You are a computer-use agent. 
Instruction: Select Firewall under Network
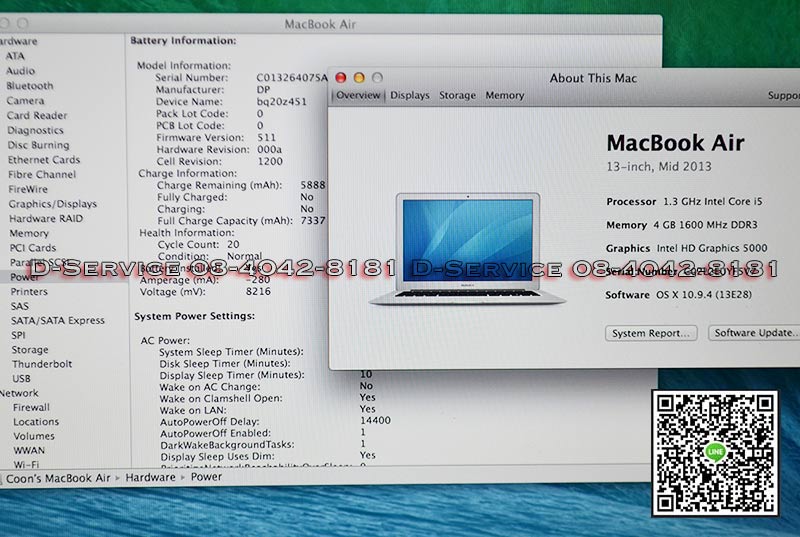point(31,407)
